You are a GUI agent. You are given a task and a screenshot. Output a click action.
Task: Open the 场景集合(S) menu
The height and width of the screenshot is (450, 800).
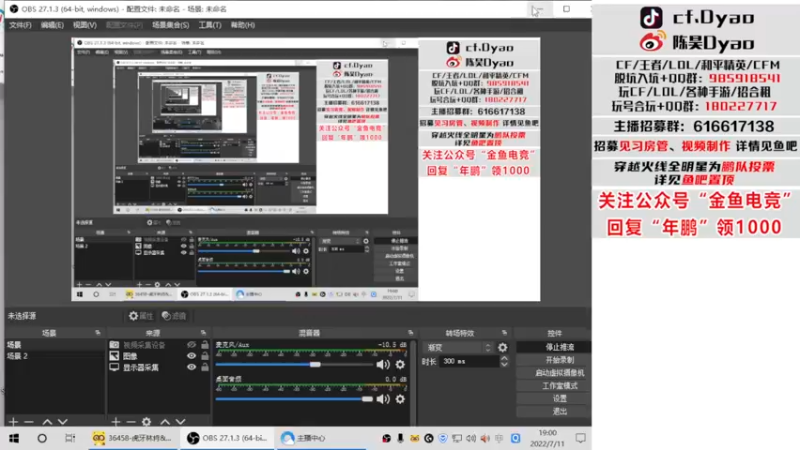point(170,25)
